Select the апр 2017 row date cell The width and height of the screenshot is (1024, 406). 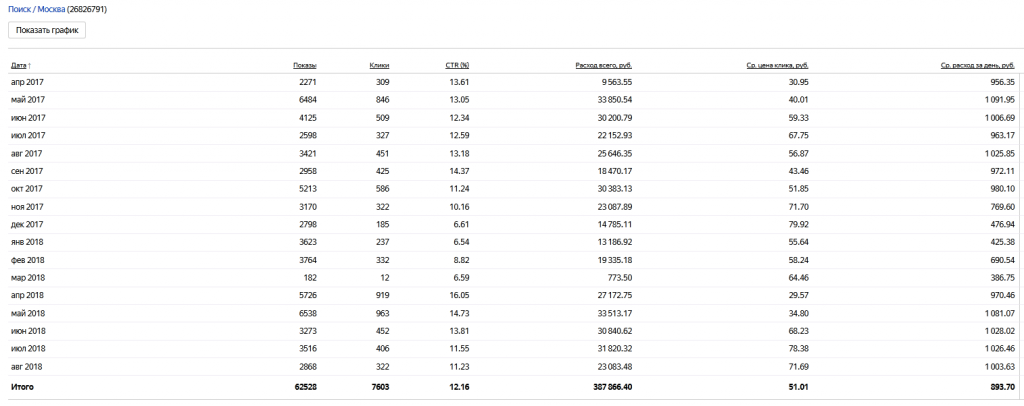pyautogui.click(x=28, y=82)
